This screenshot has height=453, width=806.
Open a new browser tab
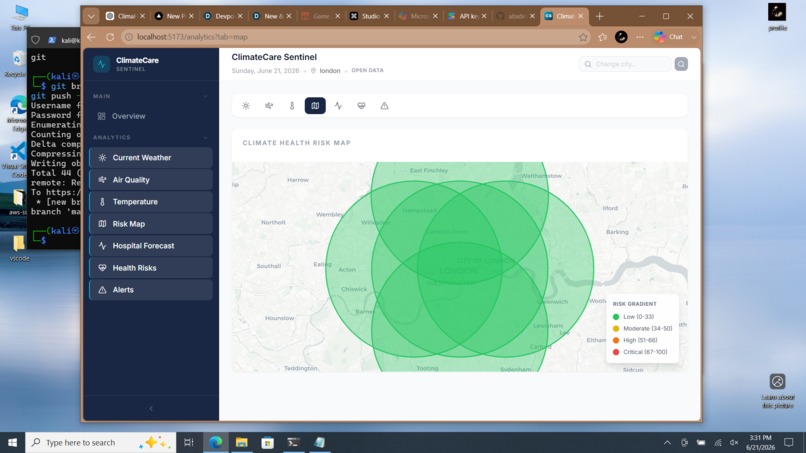click(x=599, y=16)
